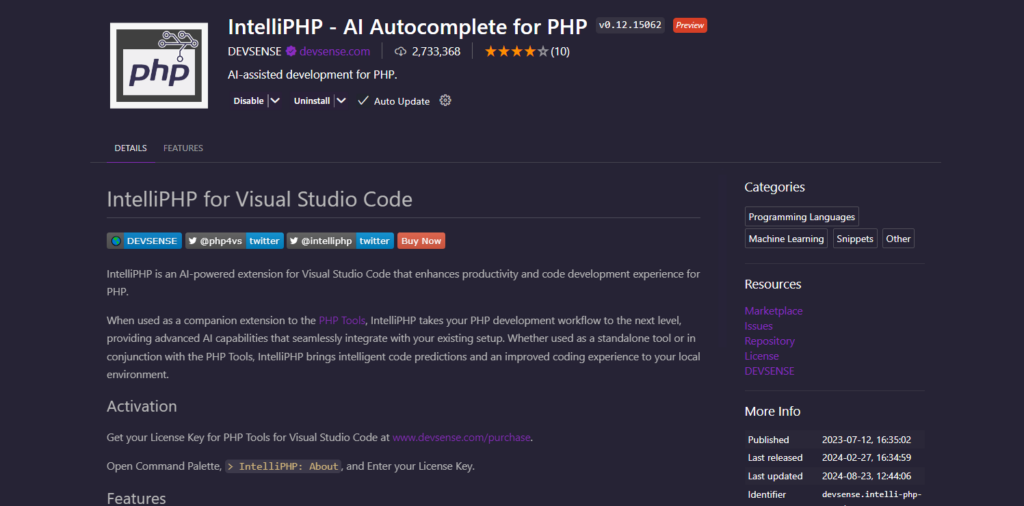Click the IntelliPHP for Visual Studio Code heading
Screen dimensions: 1024x506
259,199
